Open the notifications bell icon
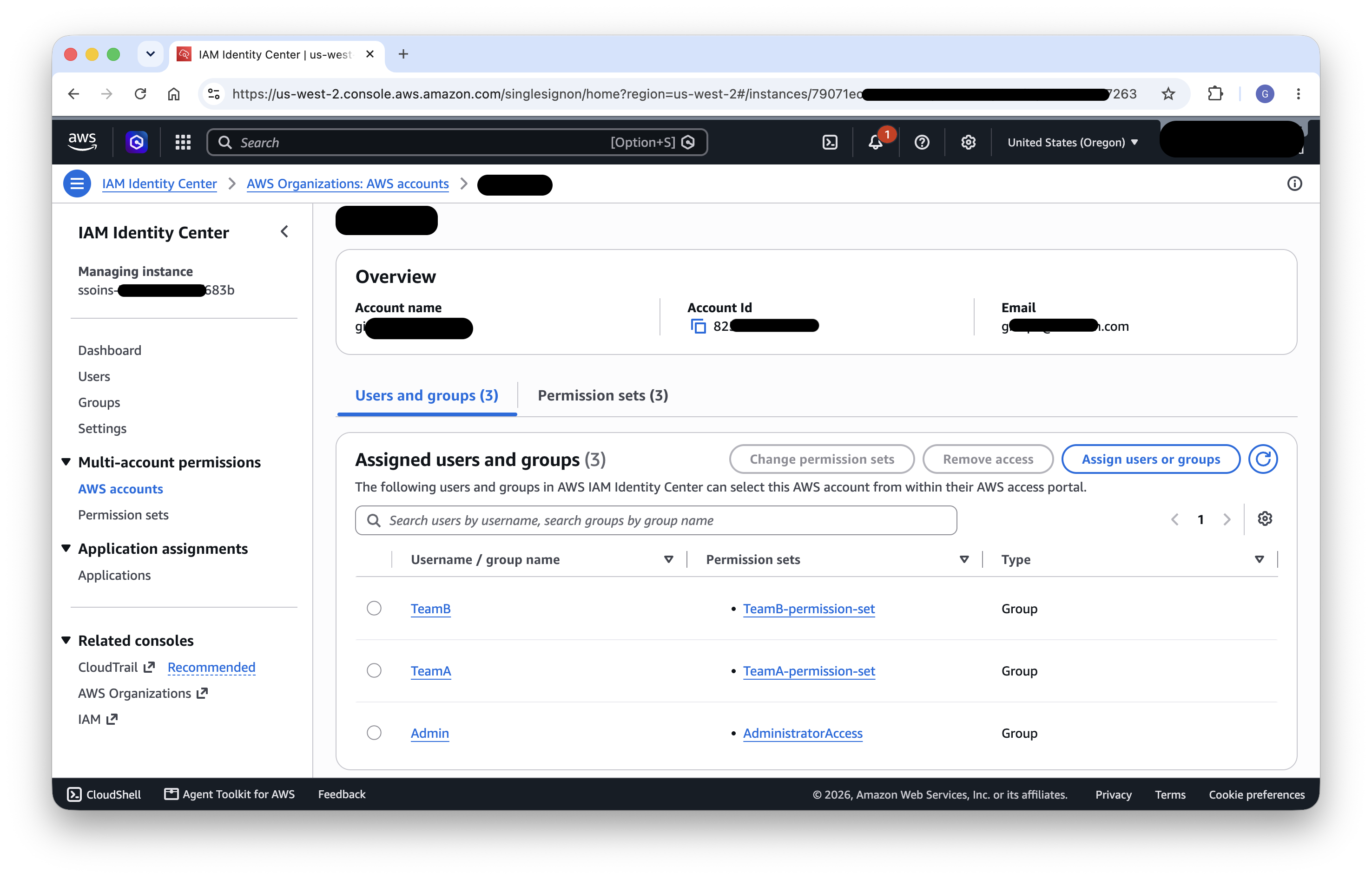 (875, 142)
